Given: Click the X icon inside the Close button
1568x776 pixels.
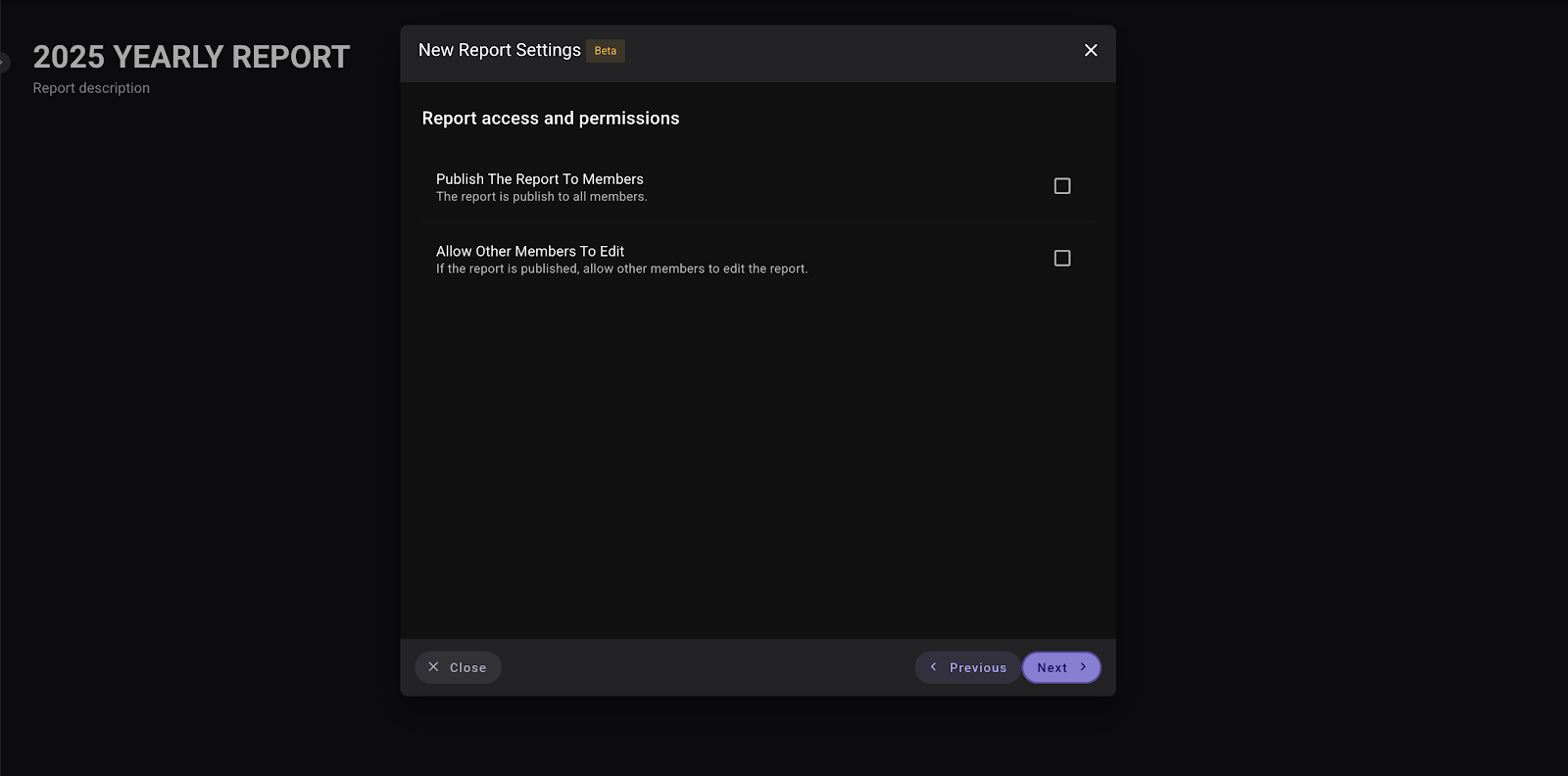Looking at the screenshot, I should [x=434, y=666].
